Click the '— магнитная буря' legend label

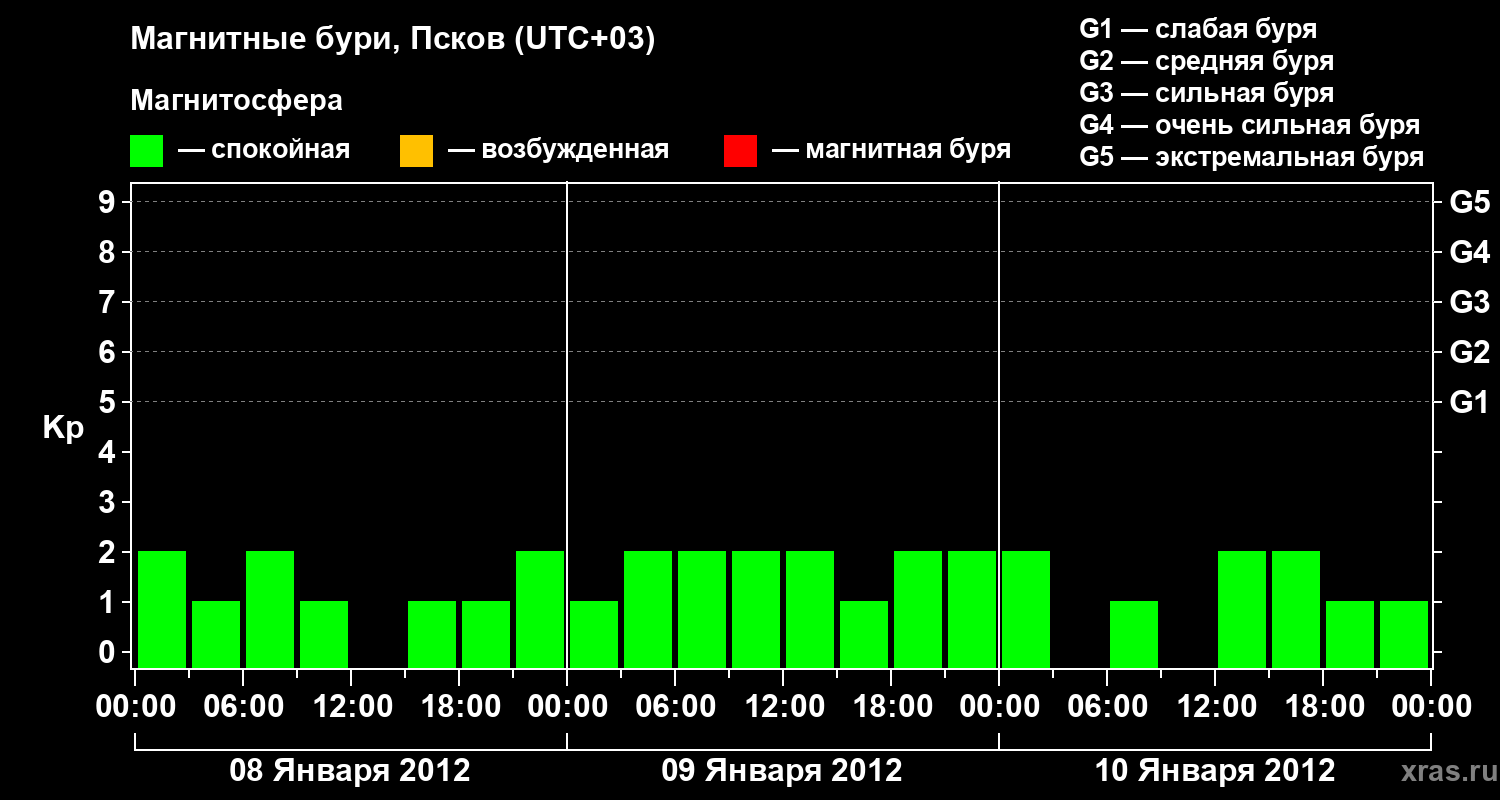(891, 151)
